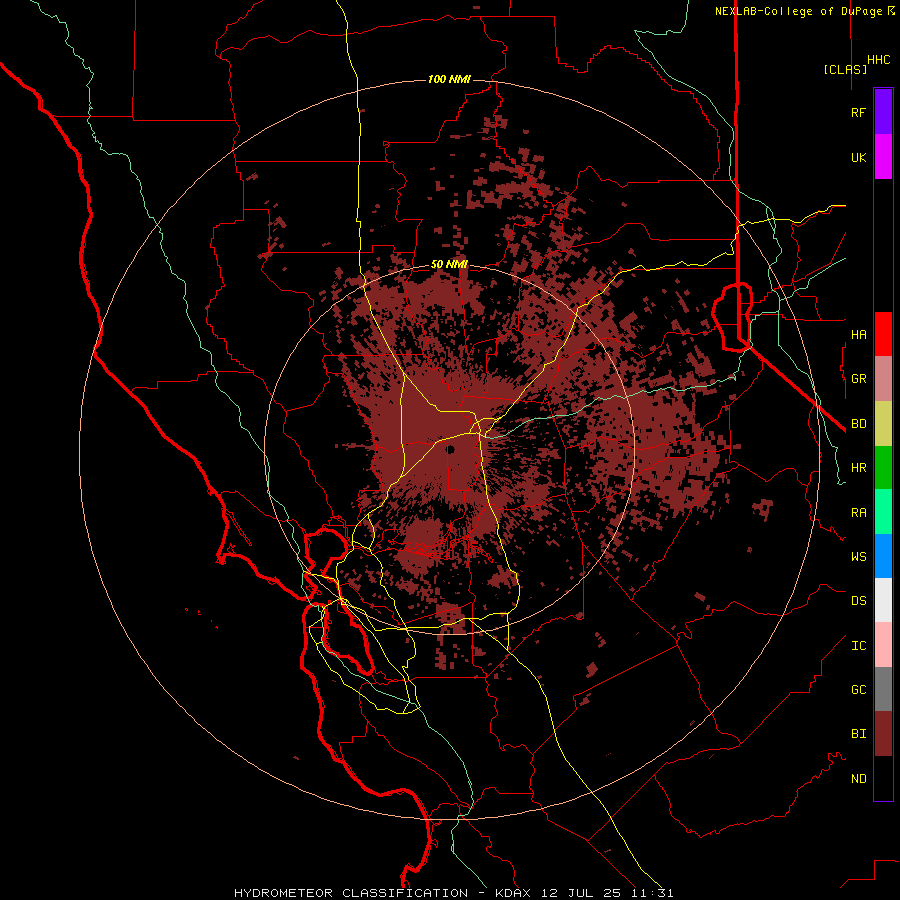Click the BI legend label

[x=858, y=734]
